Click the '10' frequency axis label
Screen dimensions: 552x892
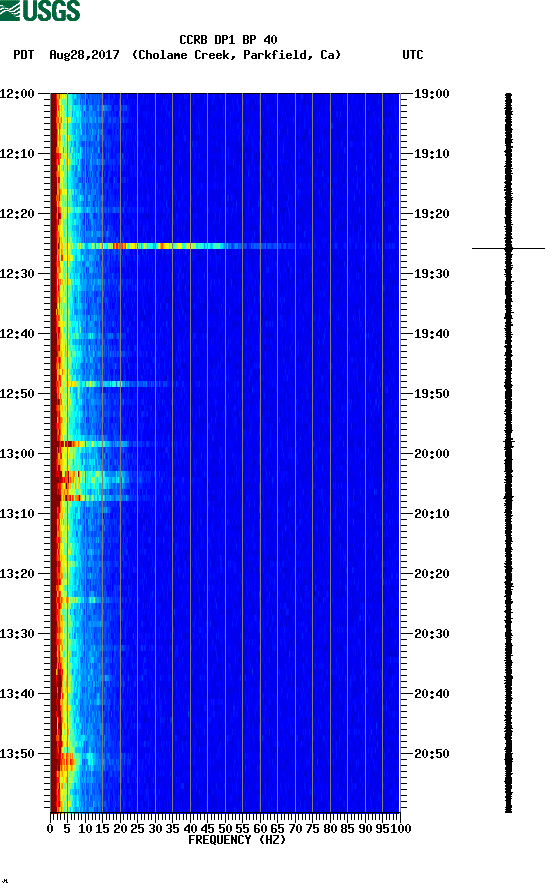click(x=85, y=829)
